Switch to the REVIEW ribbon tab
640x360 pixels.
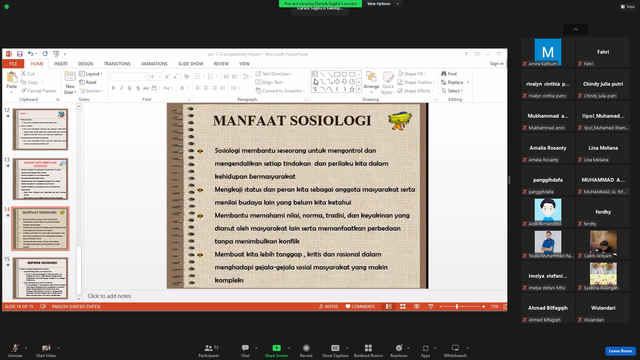(221, 64)
